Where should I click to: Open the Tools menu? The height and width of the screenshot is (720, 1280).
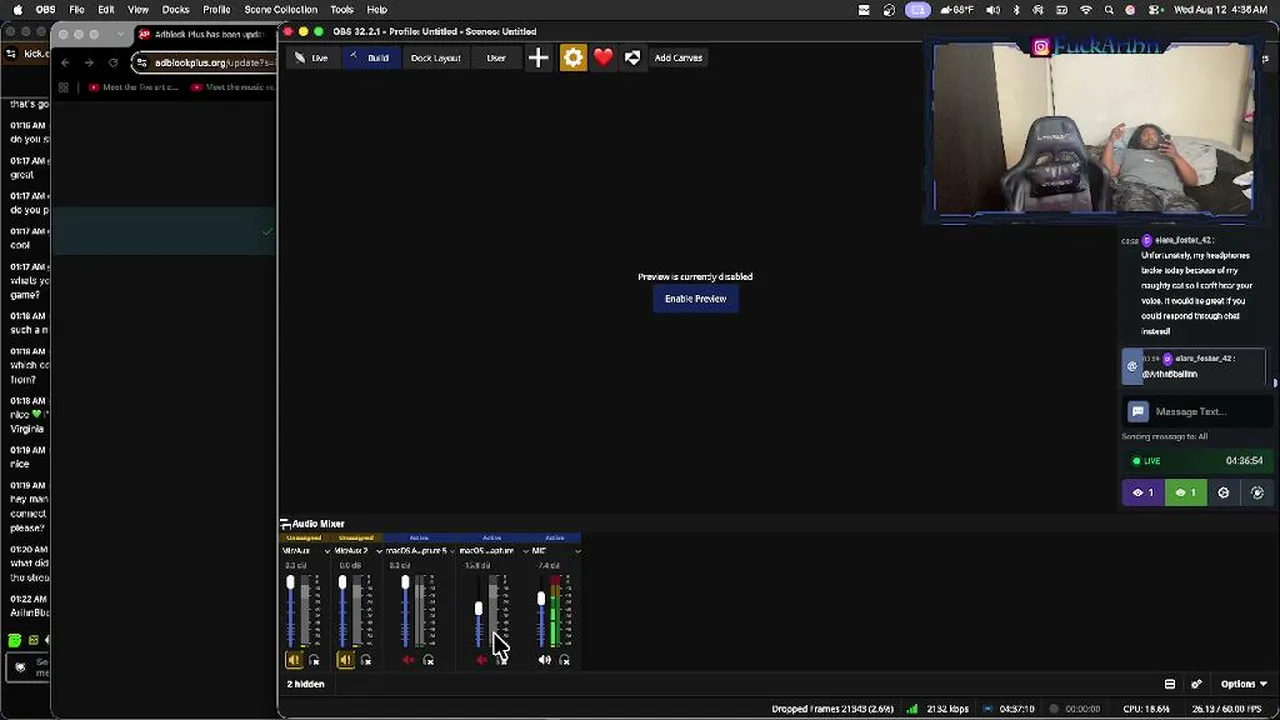pyautogui.click(x=342, y=10)
